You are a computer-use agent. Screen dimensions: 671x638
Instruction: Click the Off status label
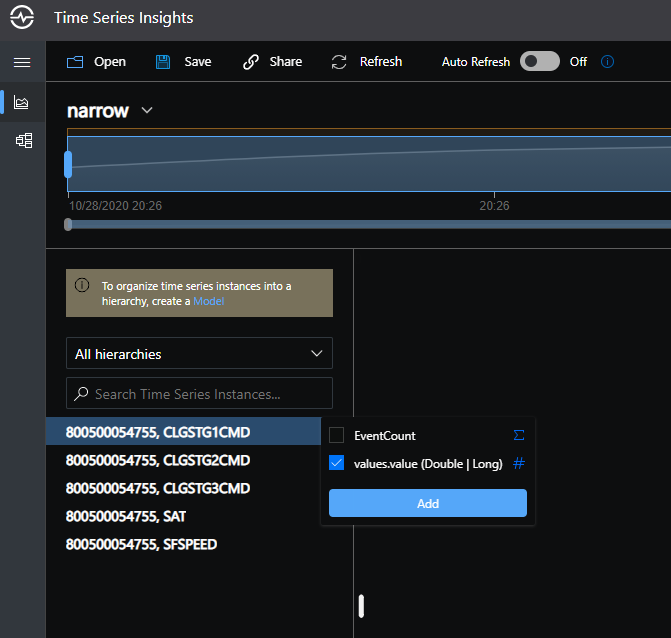click(578, 62)
